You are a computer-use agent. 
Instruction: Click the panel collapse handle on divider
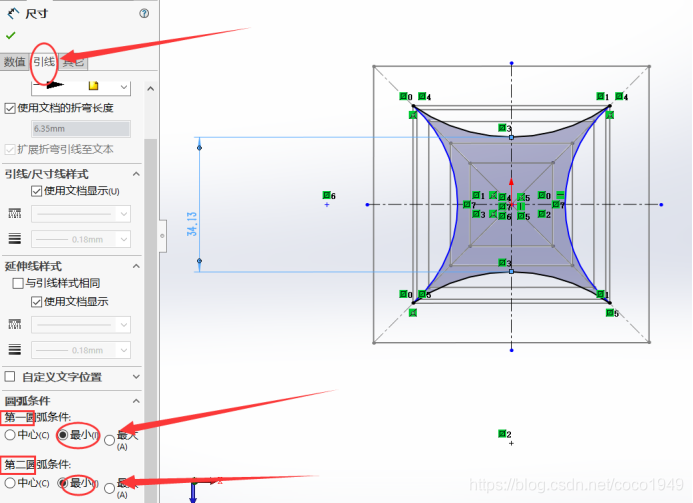(162, 236)
